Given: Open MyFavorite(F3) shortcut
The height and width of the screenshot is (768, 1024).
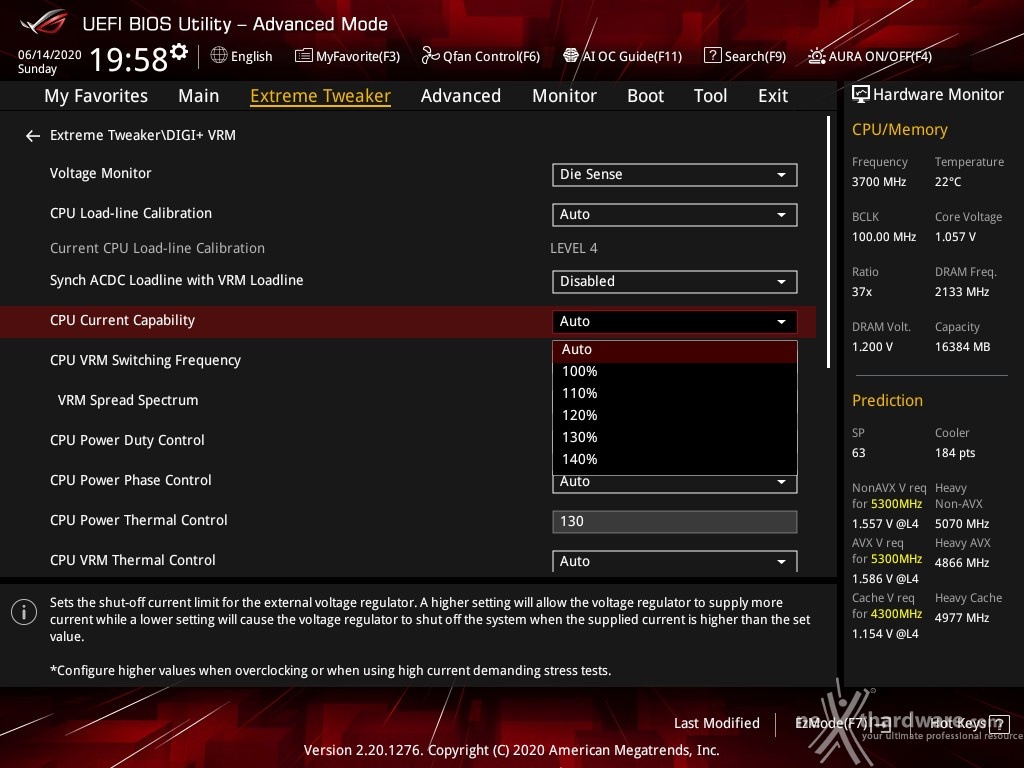Looking at the screenshot, I should pos(347,56).
